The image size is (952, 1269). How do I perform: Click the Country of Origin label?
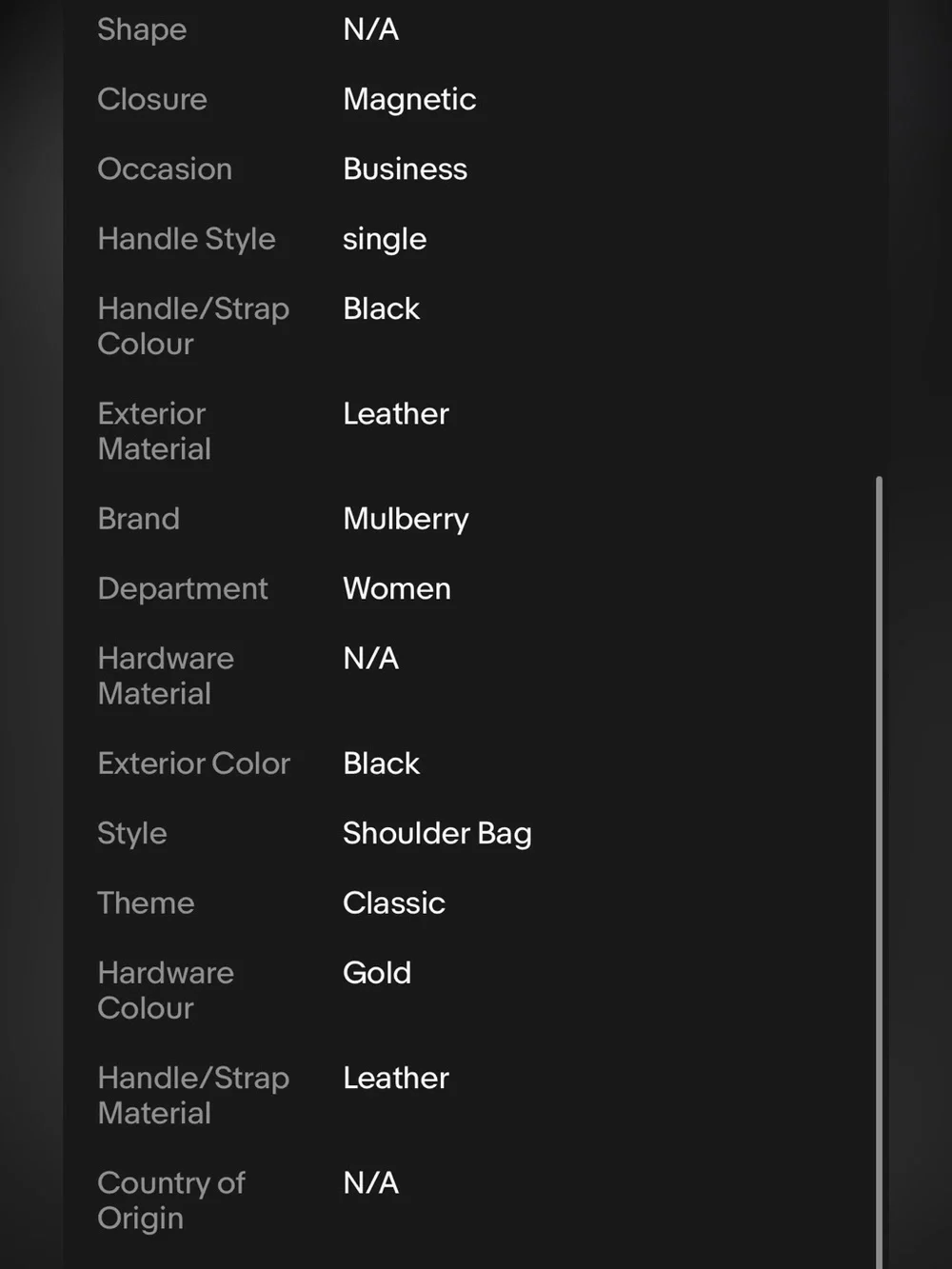pos(171,1200)
